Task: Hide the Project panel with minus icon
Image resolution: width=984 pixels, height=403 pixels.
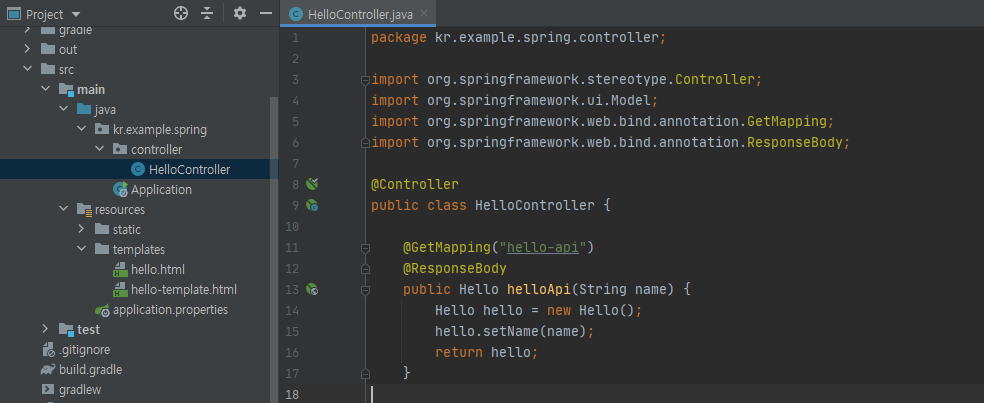Action: point(265,13)
